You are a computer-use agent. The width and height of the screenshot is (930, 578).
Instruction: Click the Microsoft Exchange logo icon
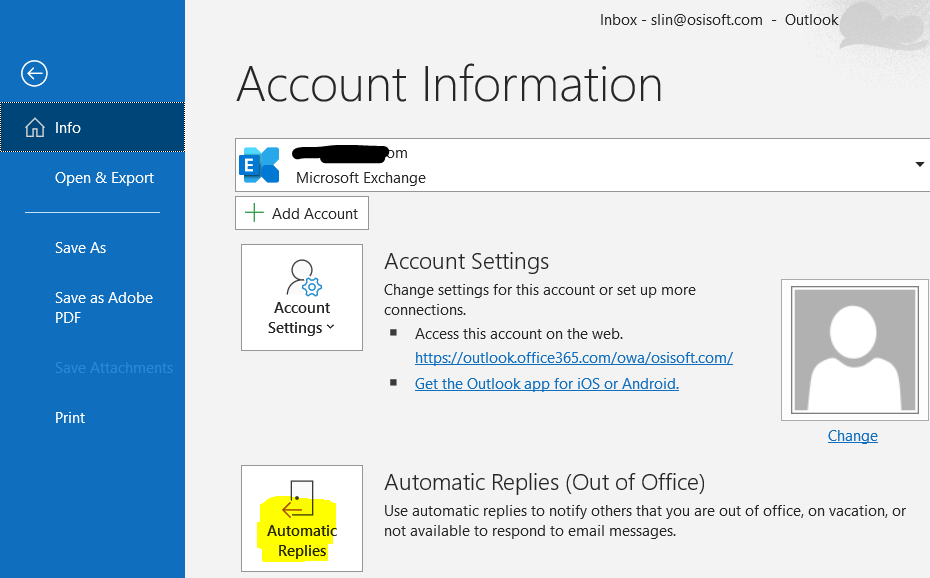pyautogui.click(x=260, y=165)
